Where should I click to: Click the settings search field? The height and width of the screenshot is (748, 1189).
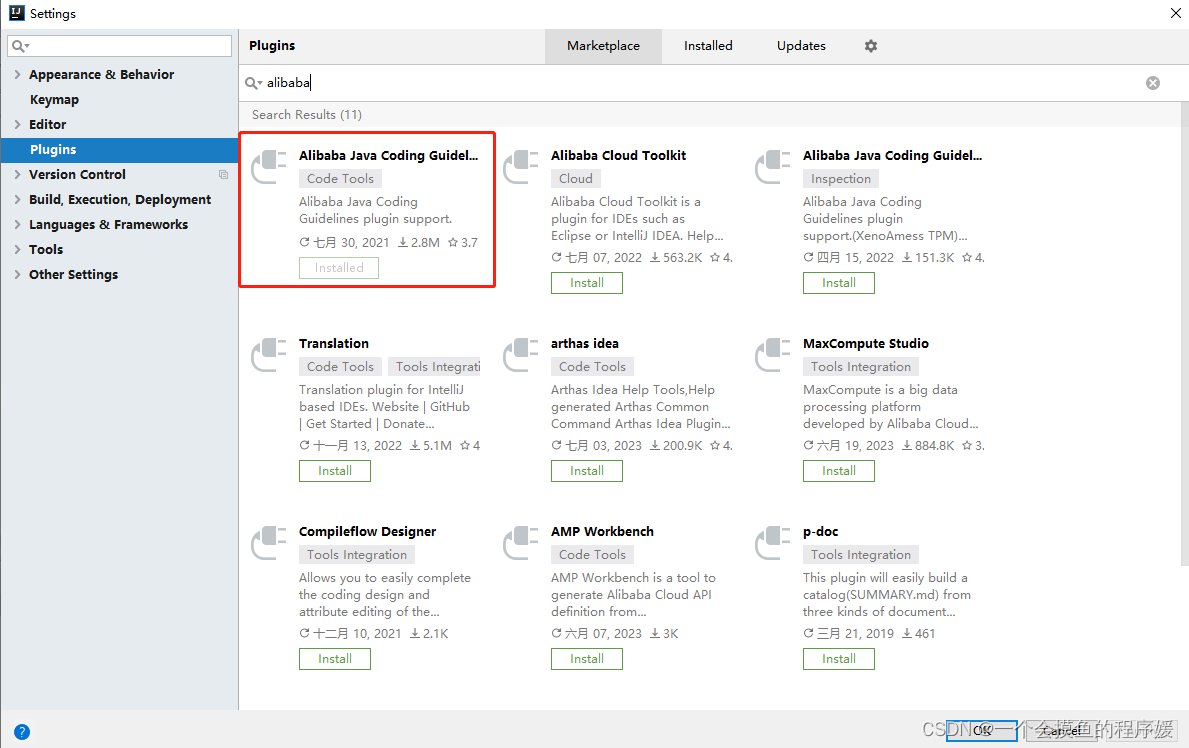(120, 46)
